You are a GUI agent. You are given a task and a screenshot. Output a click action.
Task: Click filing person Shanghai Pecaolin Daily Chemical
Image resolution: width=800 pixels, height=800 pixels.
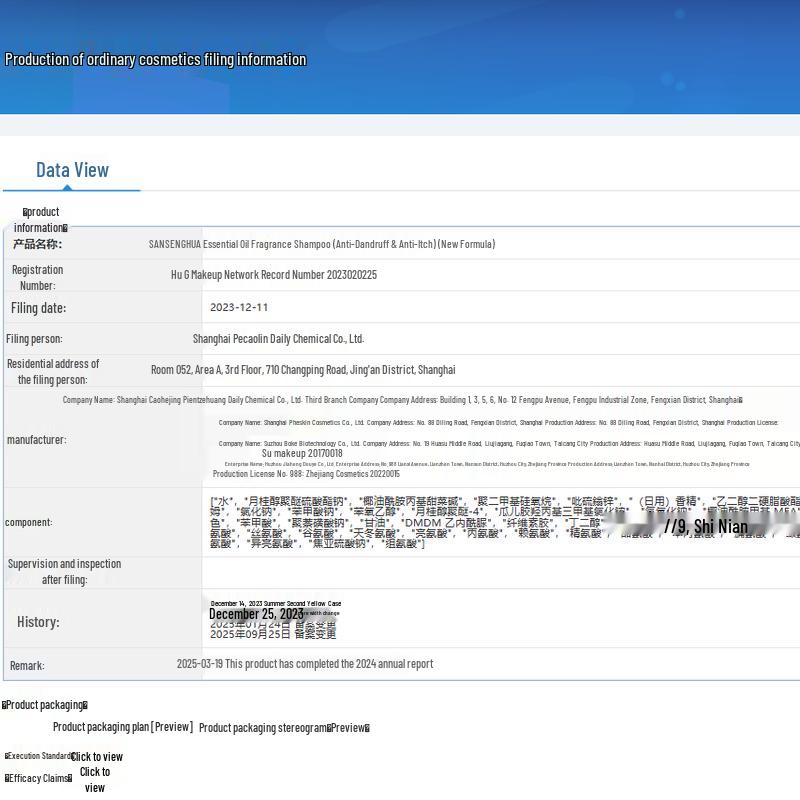278,339
